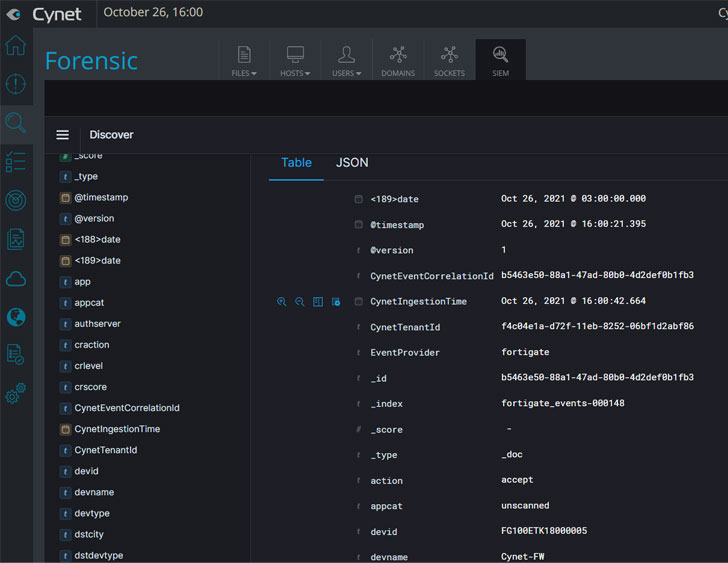728x563 pixels.
Task: Filter out CynetIngestionTime value (zoom-out icon)
Action: (x=299, y=302)
